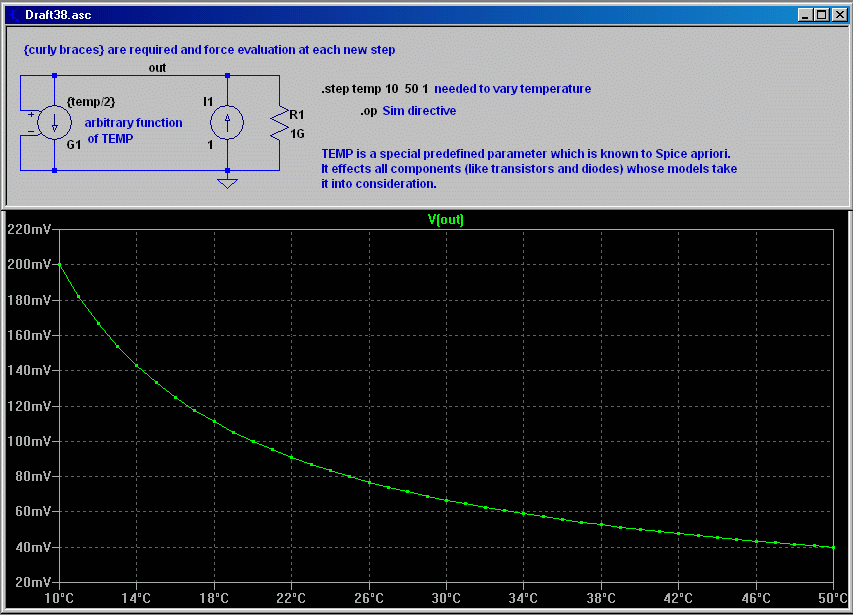The height and width of the screenshot is (615, 853).
Task: Click the 200mV y-axis label
Action: click(x=28, y=265)
